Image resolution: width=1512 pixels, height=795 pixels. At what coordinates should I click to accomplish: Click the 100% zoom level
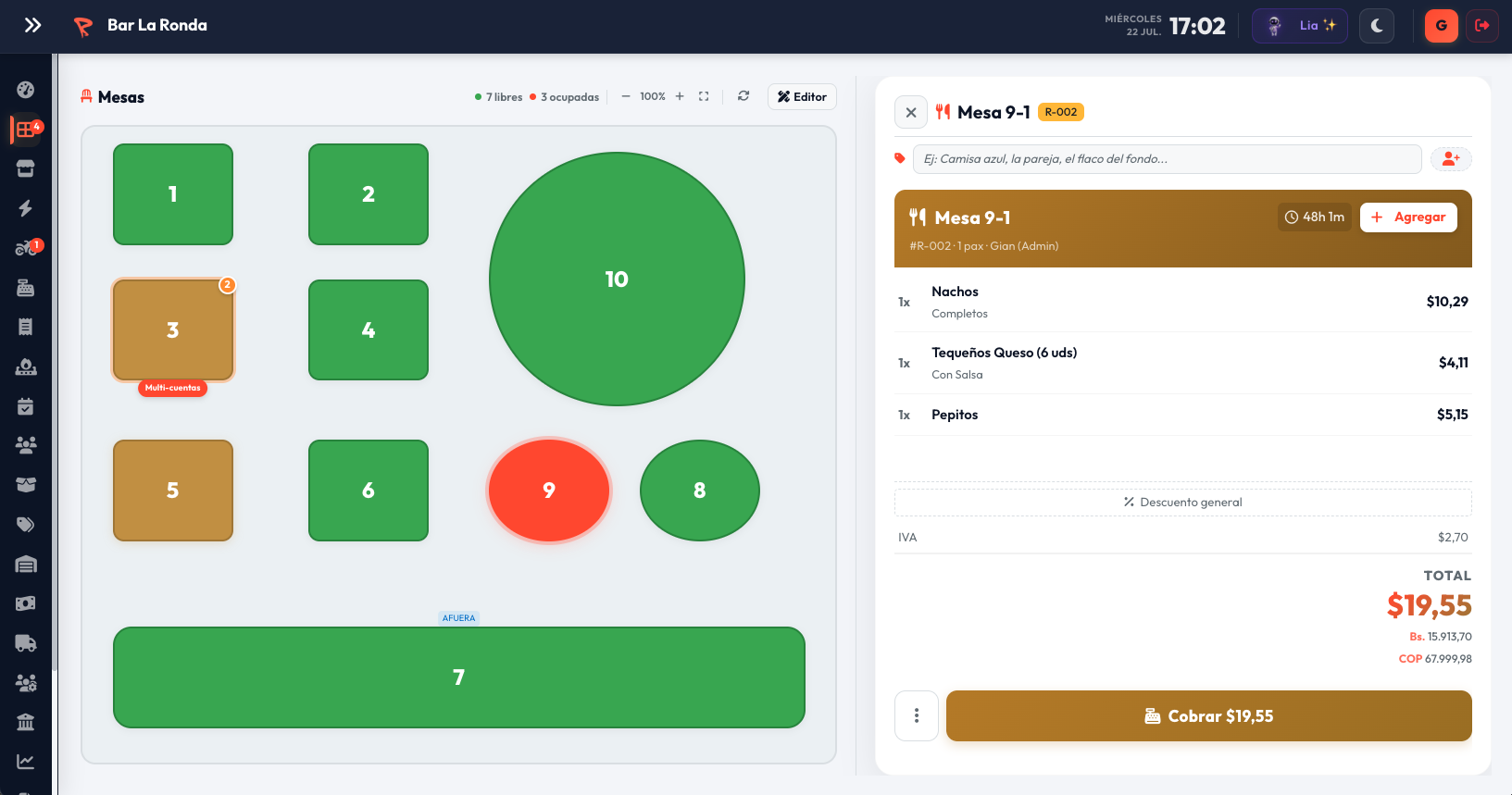coord(653,96)
